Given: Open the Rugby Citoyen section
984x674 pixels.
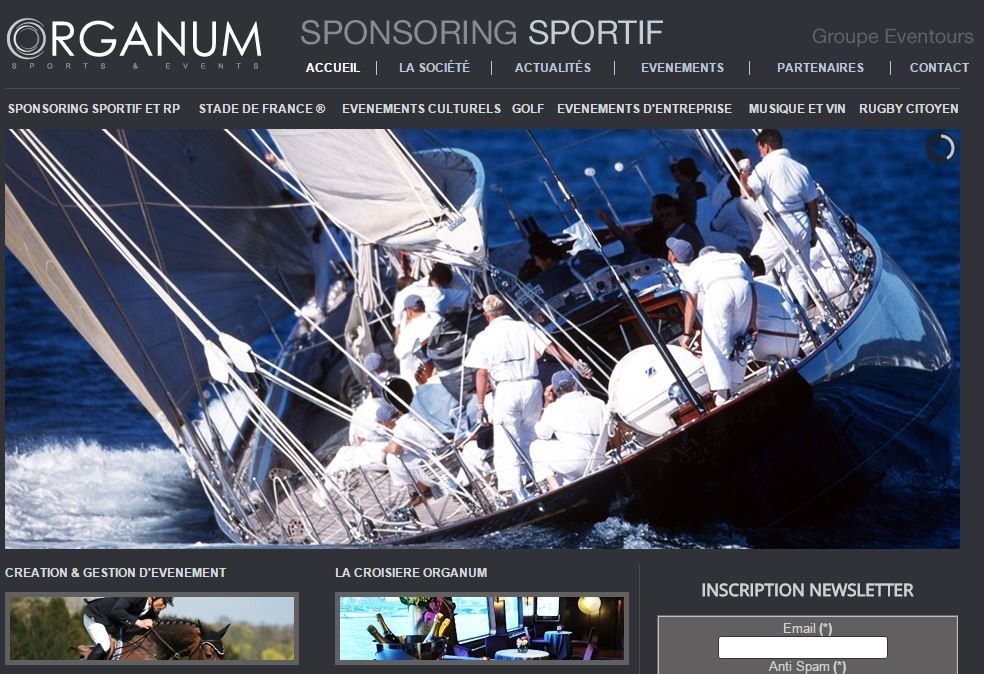Looking at the screenshot, I should [x=909, y=109].
